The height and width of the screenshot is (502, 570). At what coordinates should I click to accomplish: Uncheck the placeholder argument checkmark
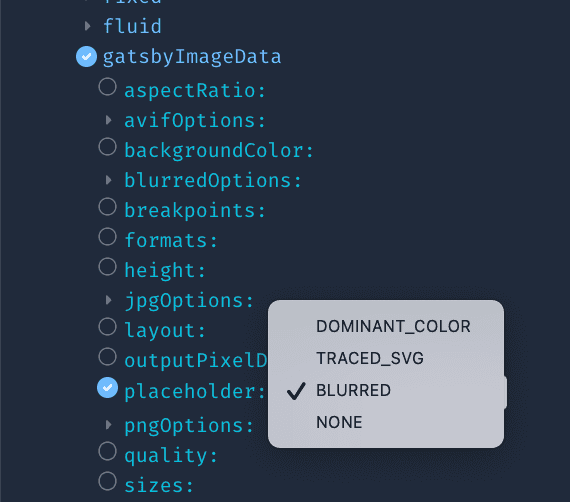[x=108, y=387]
